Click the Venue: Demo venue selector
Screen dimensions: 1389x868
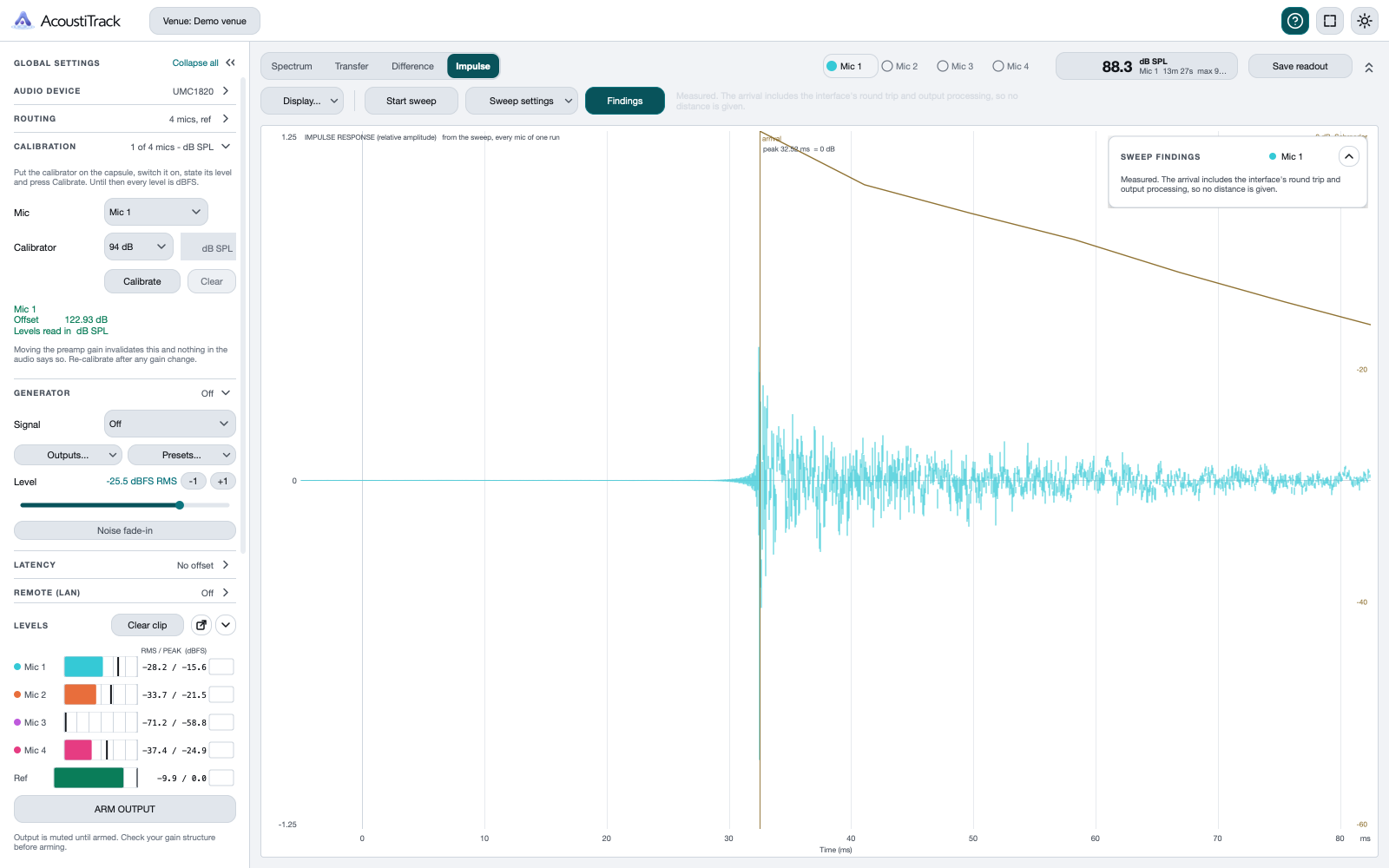click(x=205, y=21)
